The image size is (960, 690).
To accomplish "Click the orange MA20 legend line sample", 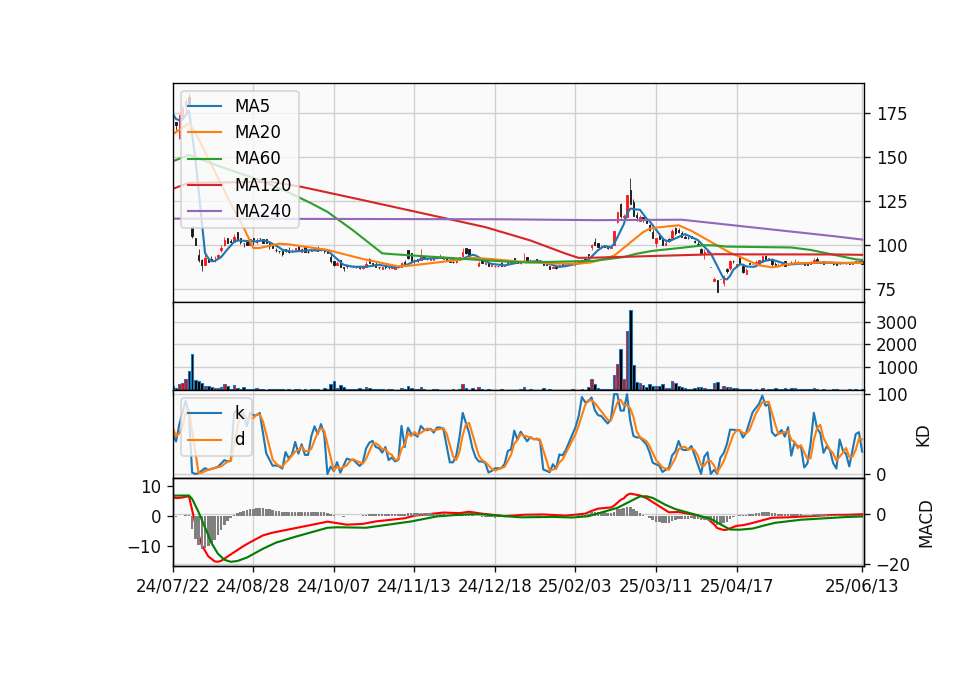I will 204,132.
